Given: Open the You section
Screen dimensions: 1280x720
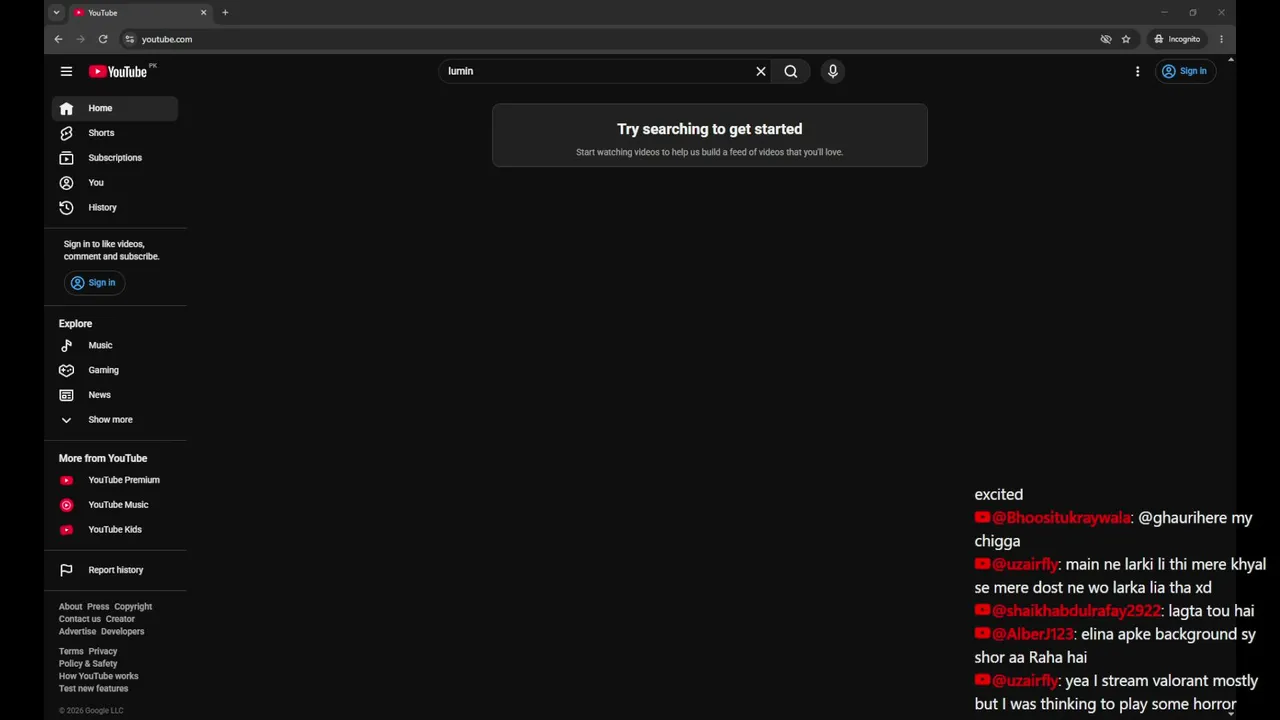Looking at the screenshot, I should coord(115,183).
